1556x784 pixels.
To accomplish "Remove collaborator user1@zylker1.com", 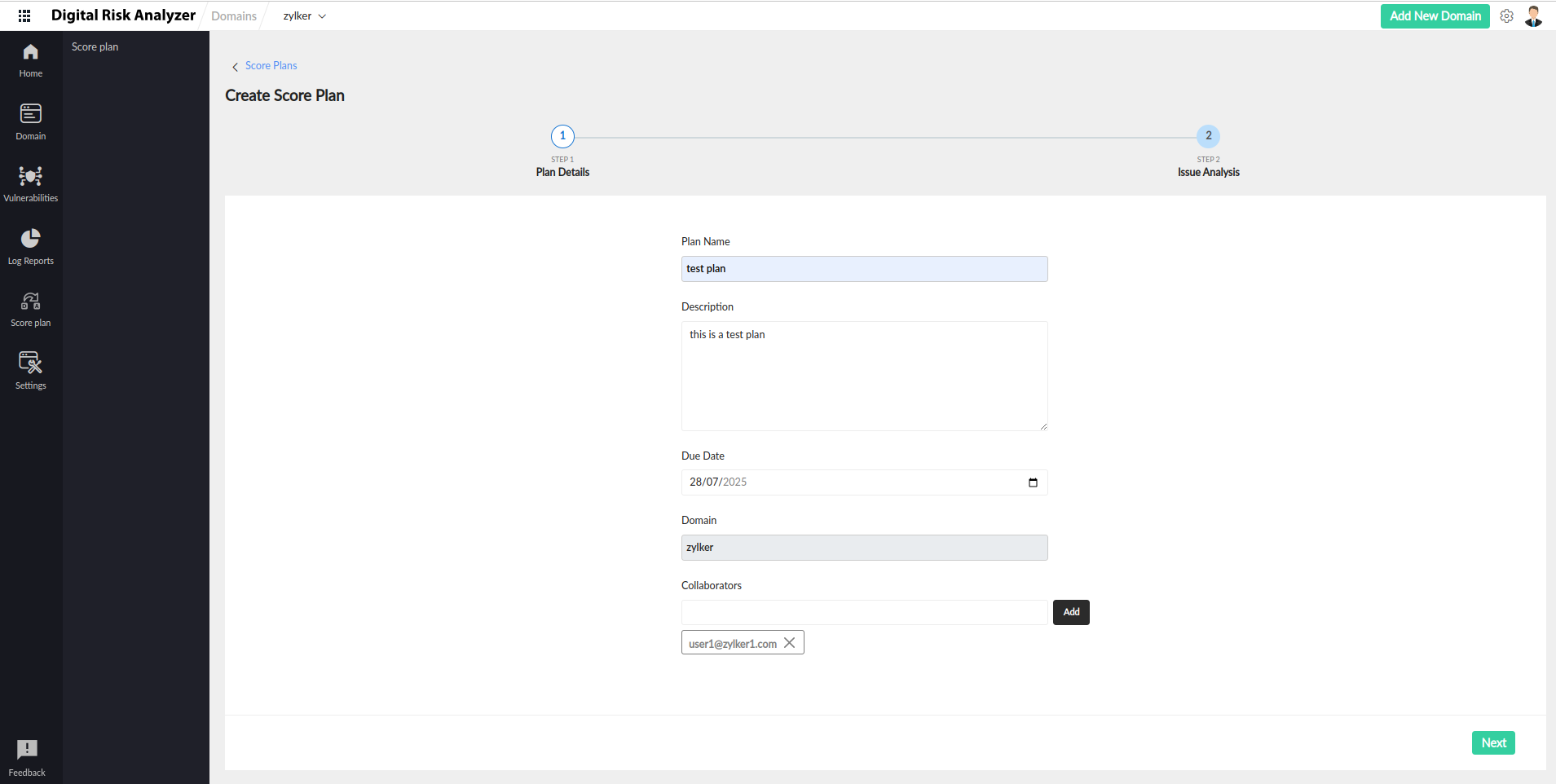I will click(789, 643).
